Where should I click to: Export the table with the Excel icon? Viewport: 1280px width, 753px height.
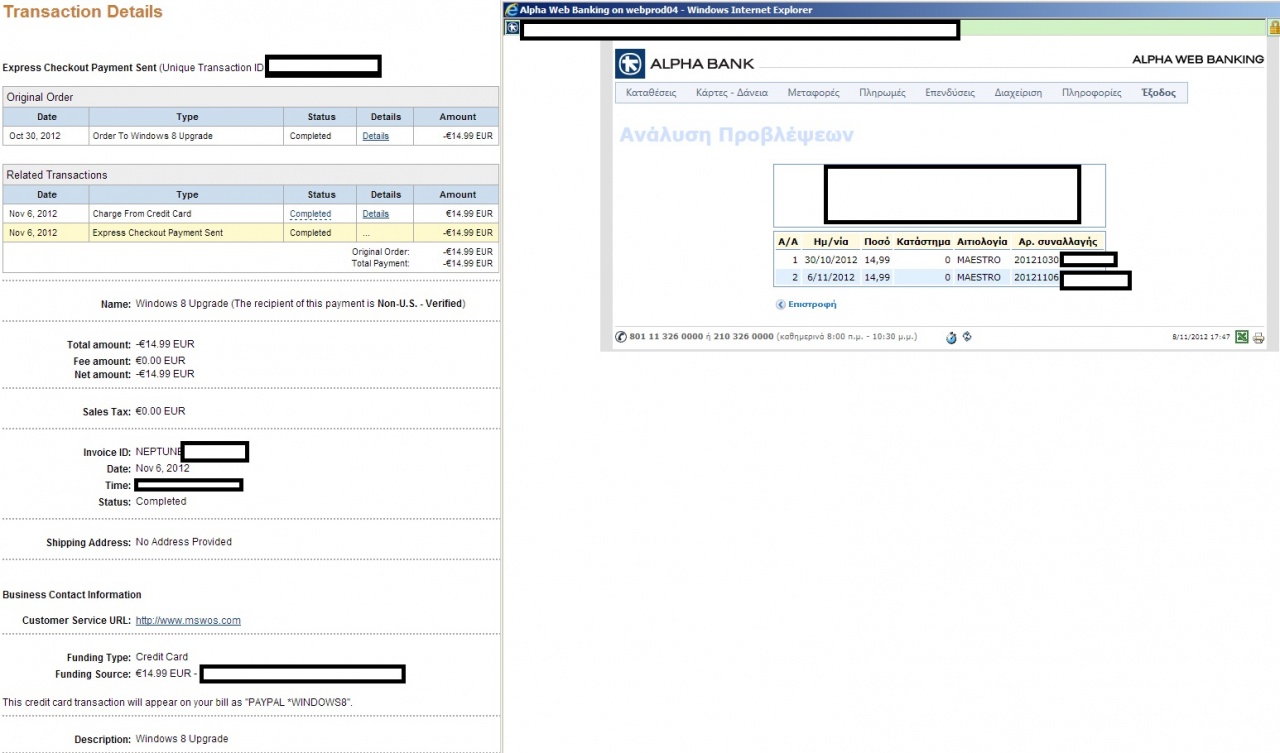point(1242,338)
